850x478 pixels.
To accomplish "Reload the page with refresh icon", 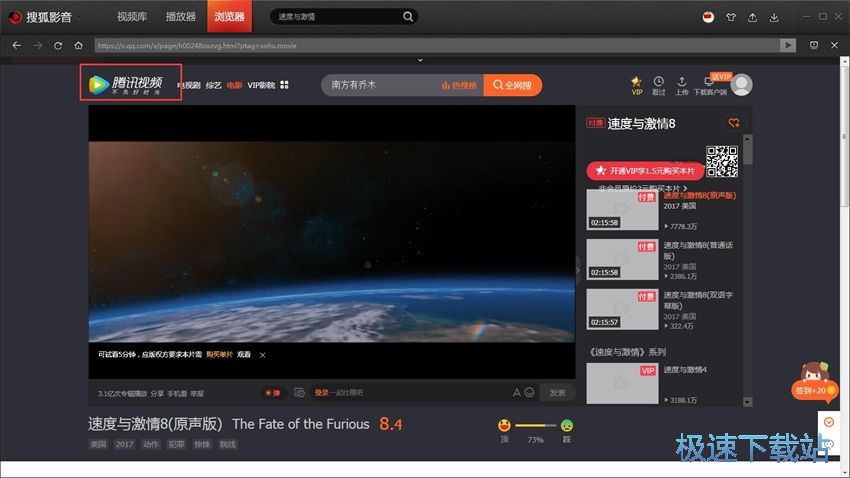I will 58,46.
